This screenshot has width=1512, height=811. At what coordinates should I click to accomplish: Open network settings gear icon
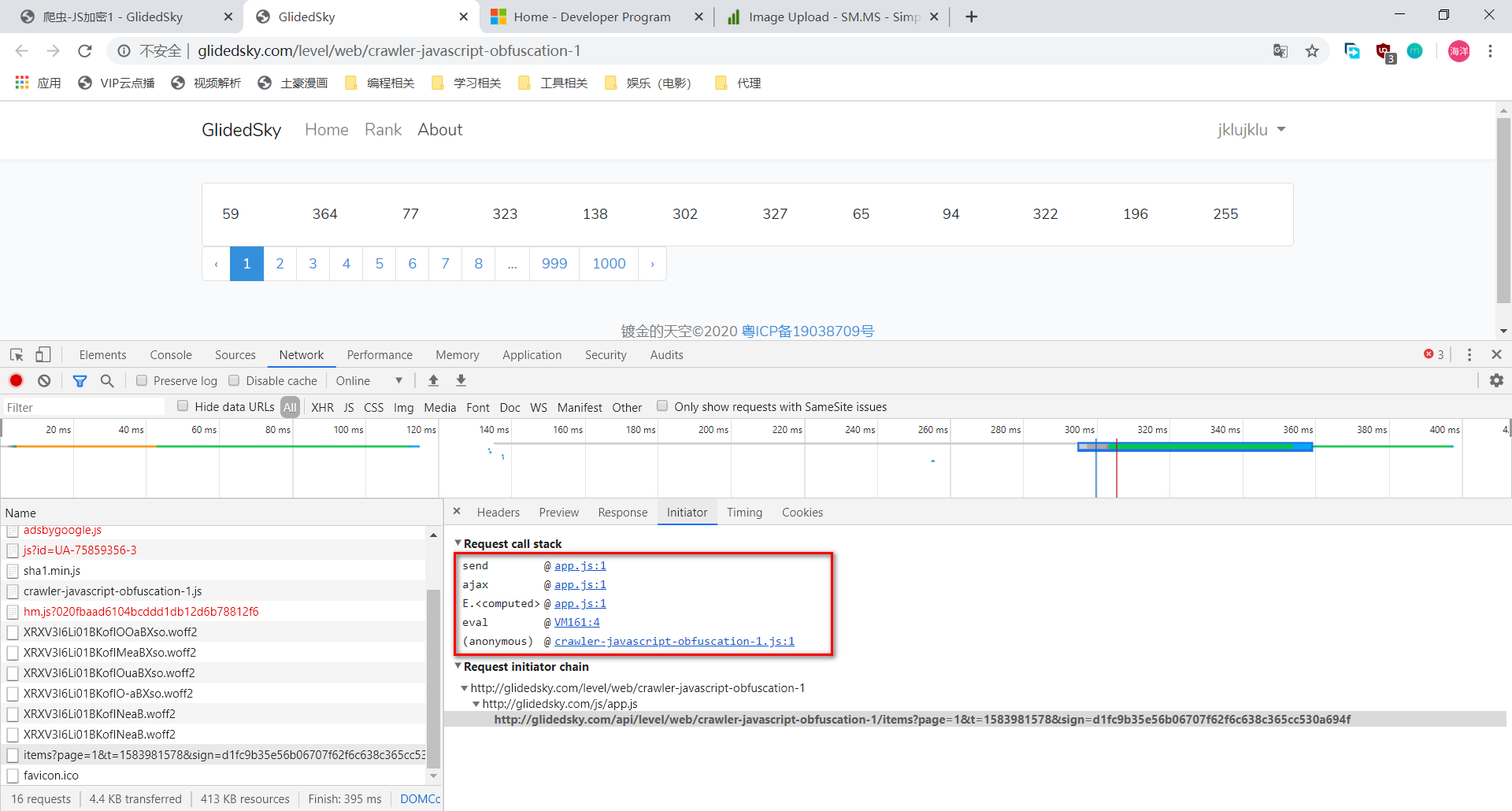pyautogui.click(x=1496, y=380)
